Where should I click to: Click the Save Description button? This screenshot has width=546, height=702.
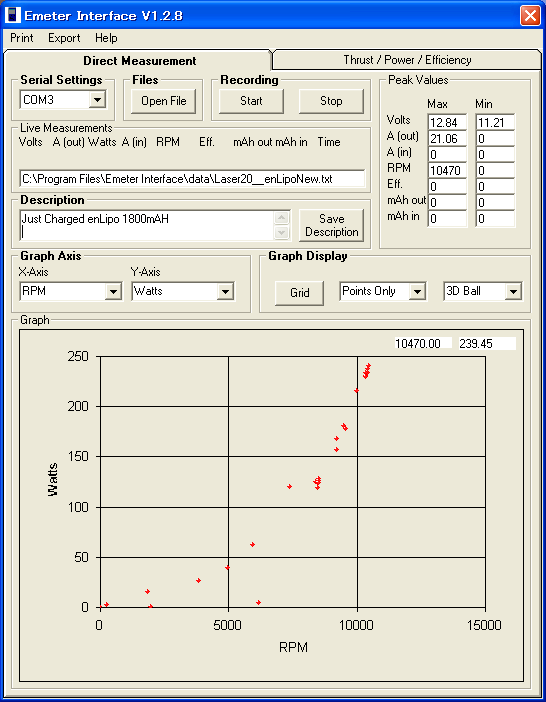tap(332, 226)
